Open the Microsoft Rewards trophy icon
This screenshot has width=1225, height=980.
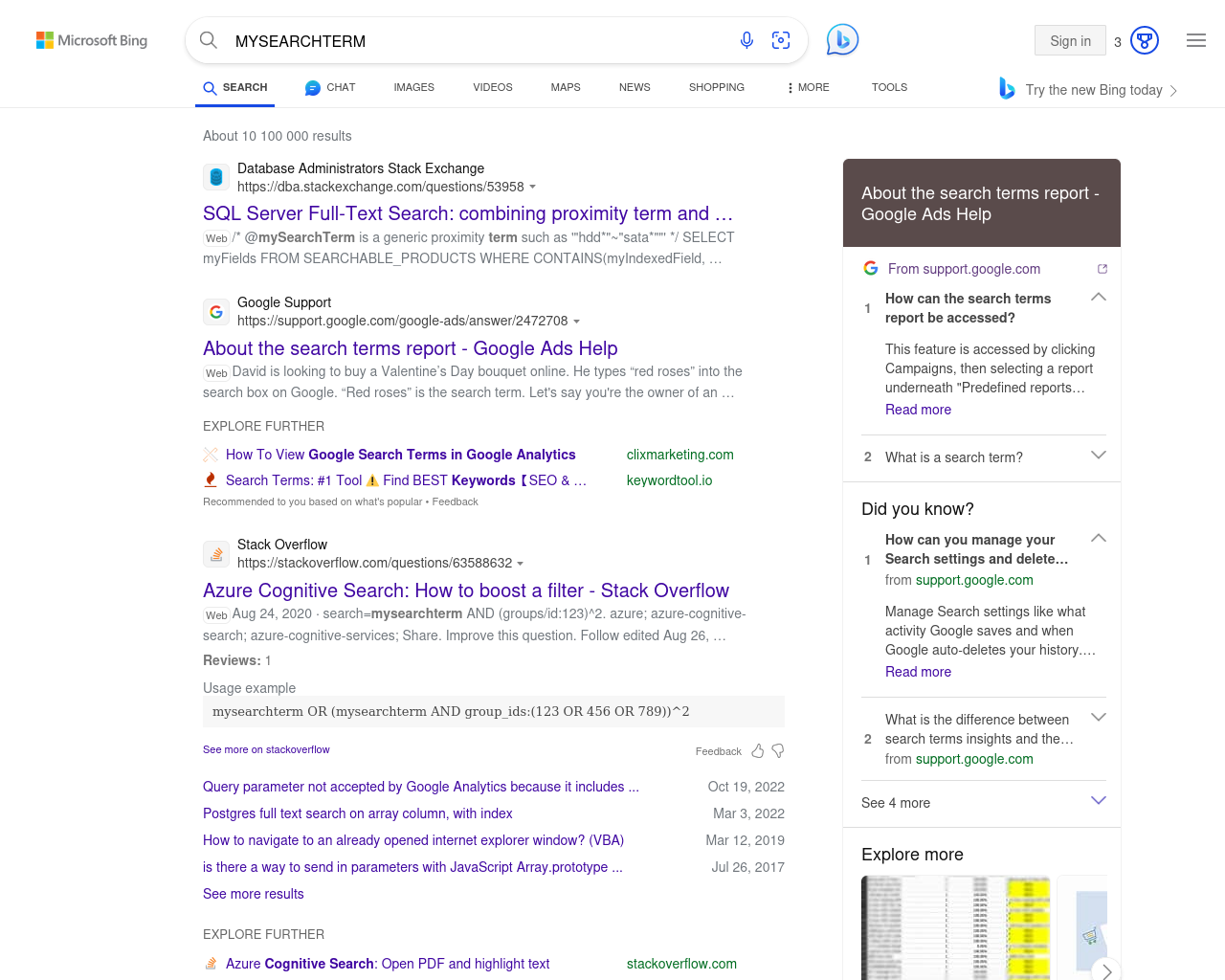tap(1145, 40)
